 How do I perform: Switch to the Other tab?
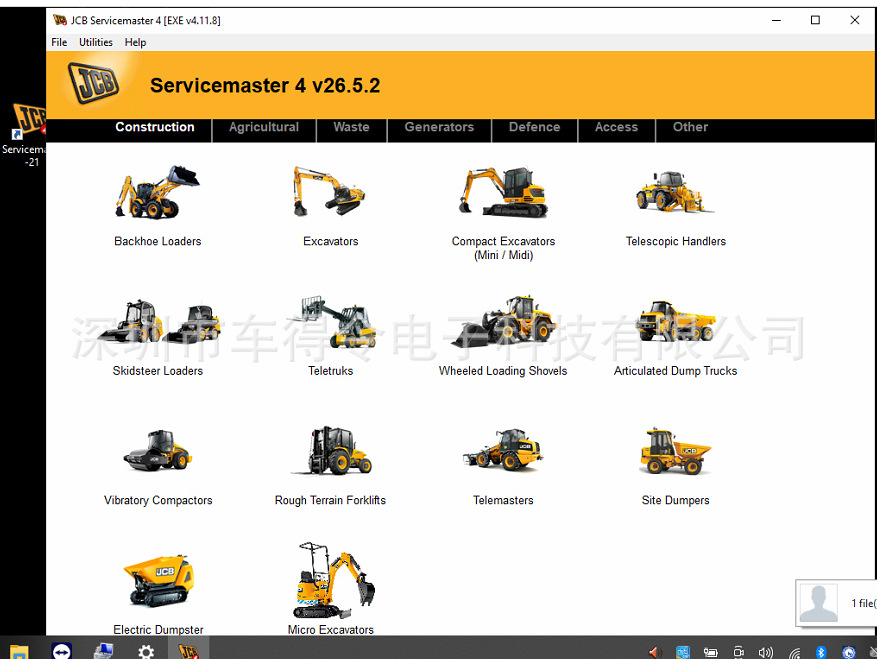(x=690, y=127)
